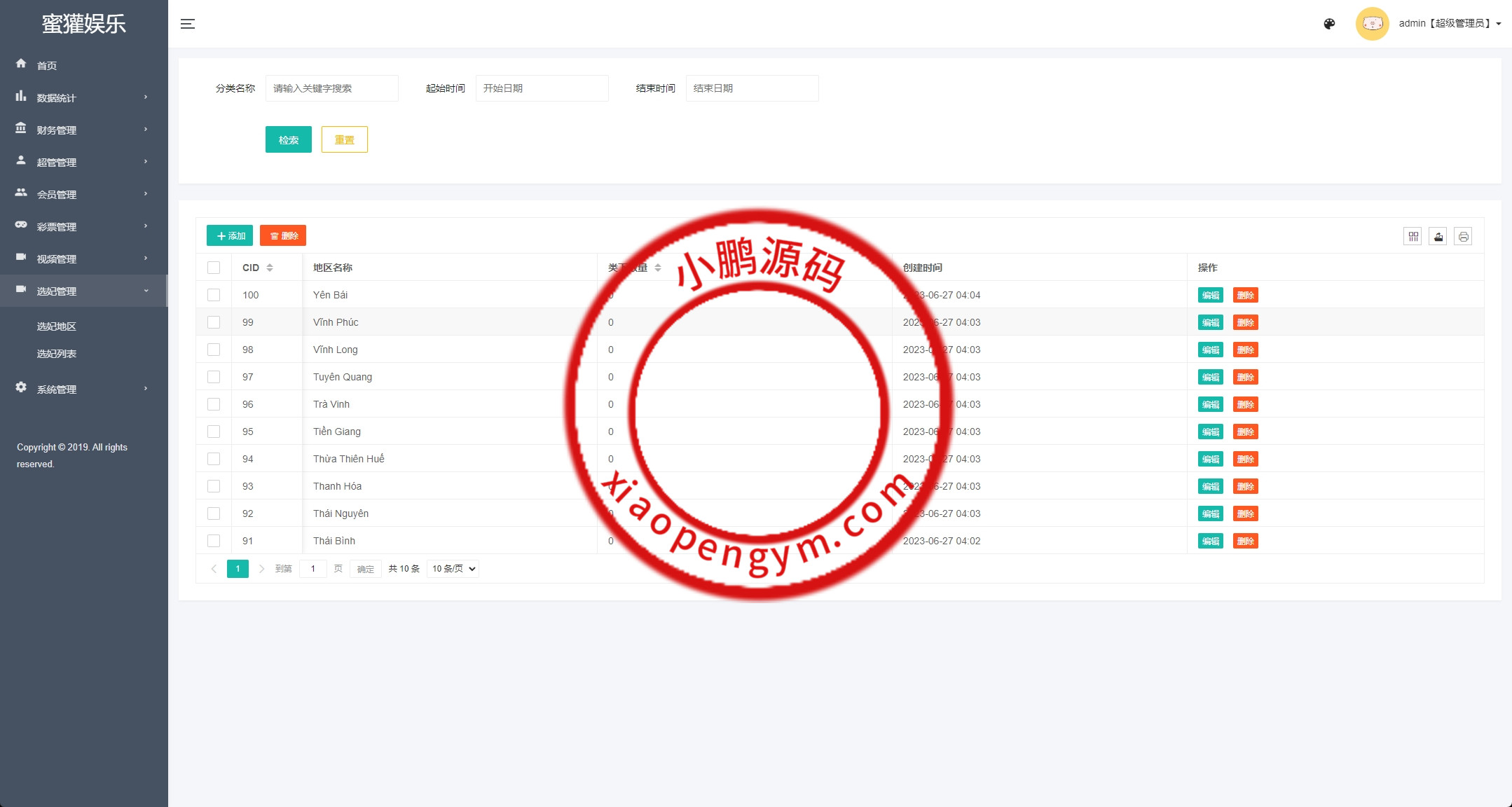
Task: Toggle the sidebar collapse hamburger icon
Action: coord(188,24)
